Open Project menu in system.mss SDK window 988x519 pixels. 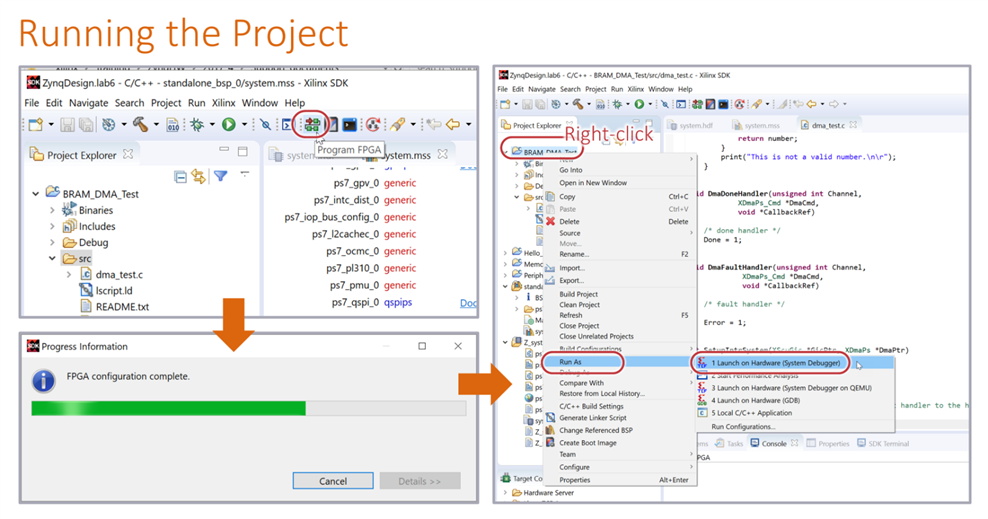click(x=166, y=103)
